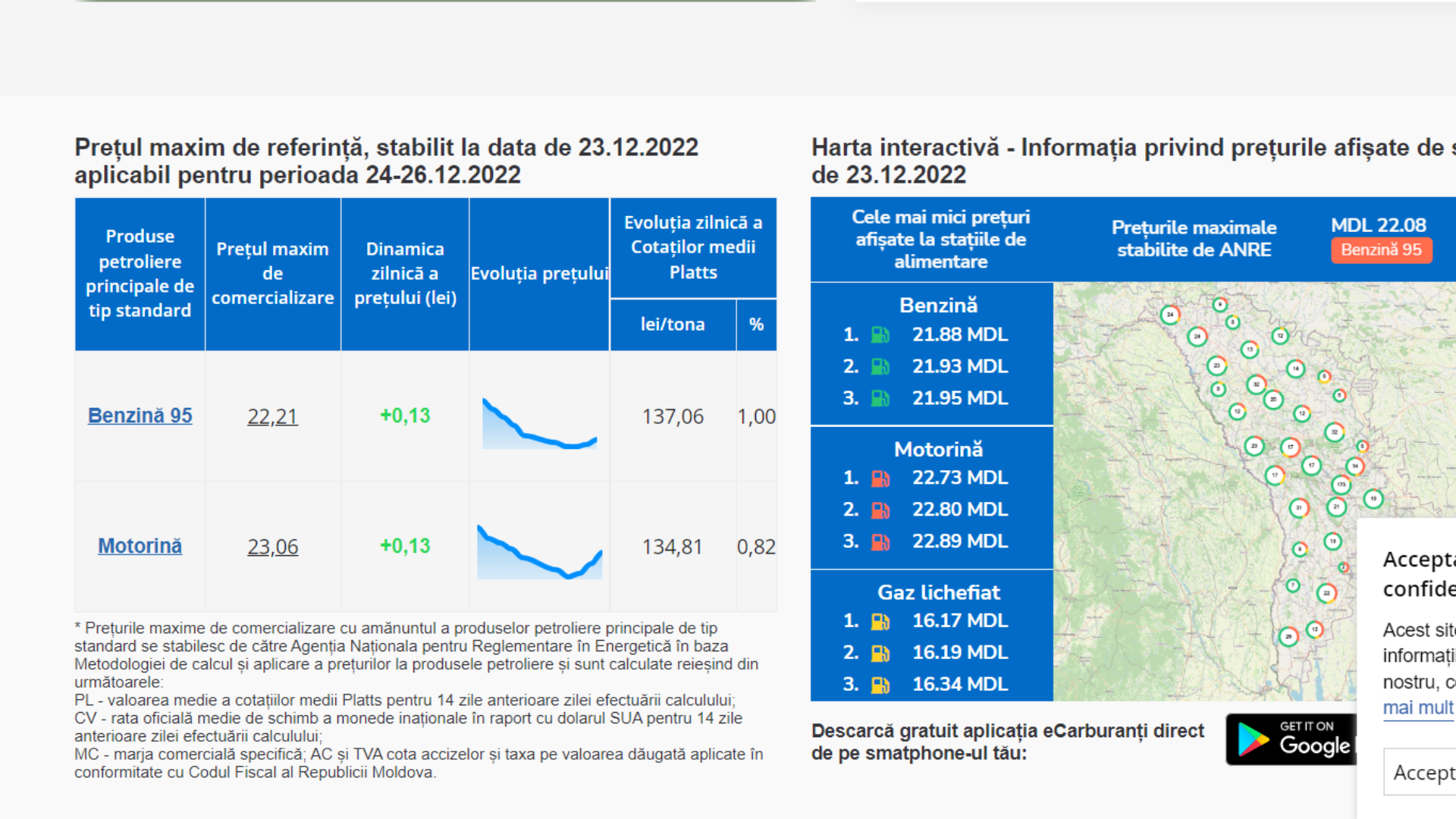The width and height of the screenshot is (1456, 819).
Task: Open the Motorină product link
Action: [140, 546]
